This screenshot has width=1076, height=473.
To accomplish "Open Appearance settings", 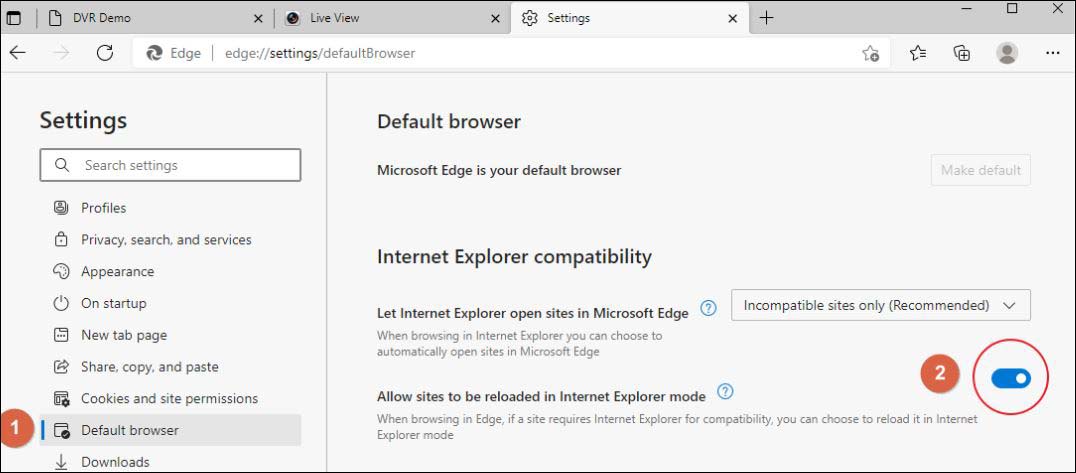I will (117, 272).
